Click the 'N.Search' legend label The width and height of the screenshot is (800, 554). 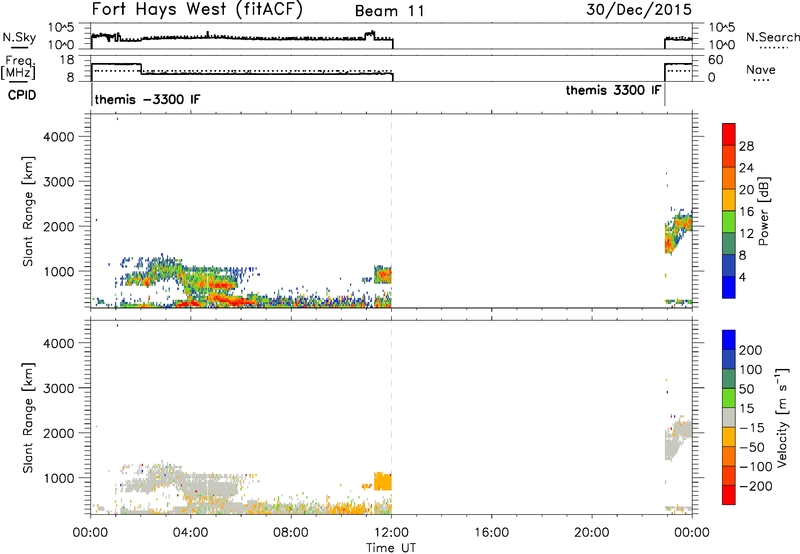pos(772,37)
